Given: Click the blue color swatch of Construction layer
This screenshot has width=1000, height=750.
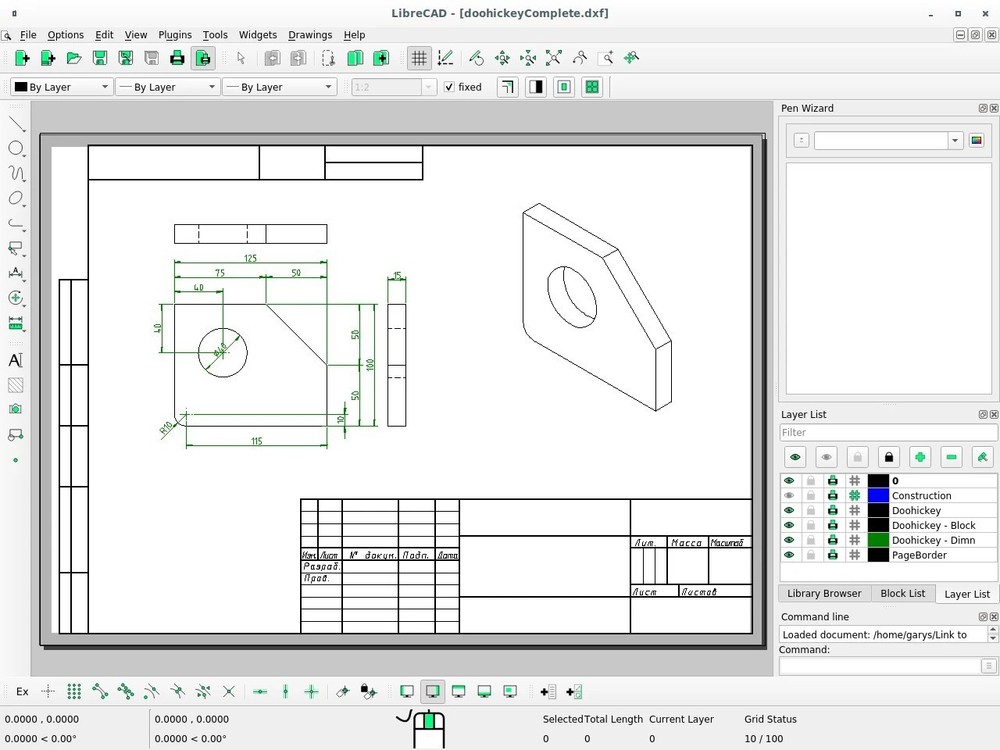Looking at the screenshot, I should point(878,495).
